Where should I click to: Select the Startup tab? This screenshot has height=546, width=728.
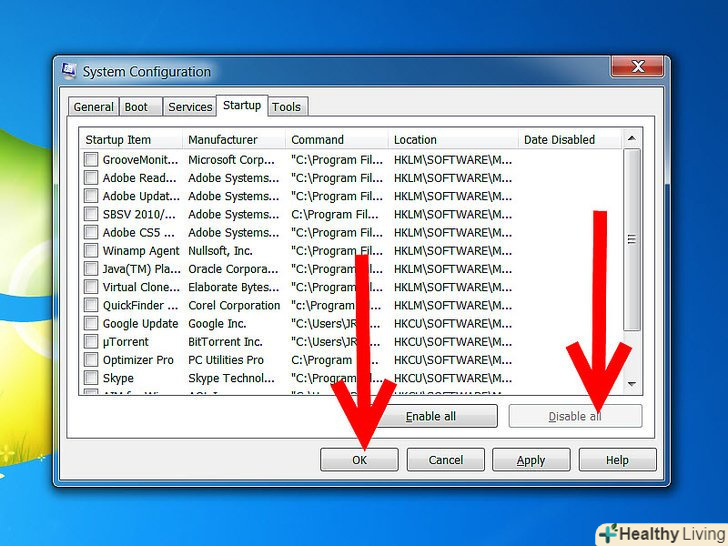pyautogui.click(x=242, y=105)
